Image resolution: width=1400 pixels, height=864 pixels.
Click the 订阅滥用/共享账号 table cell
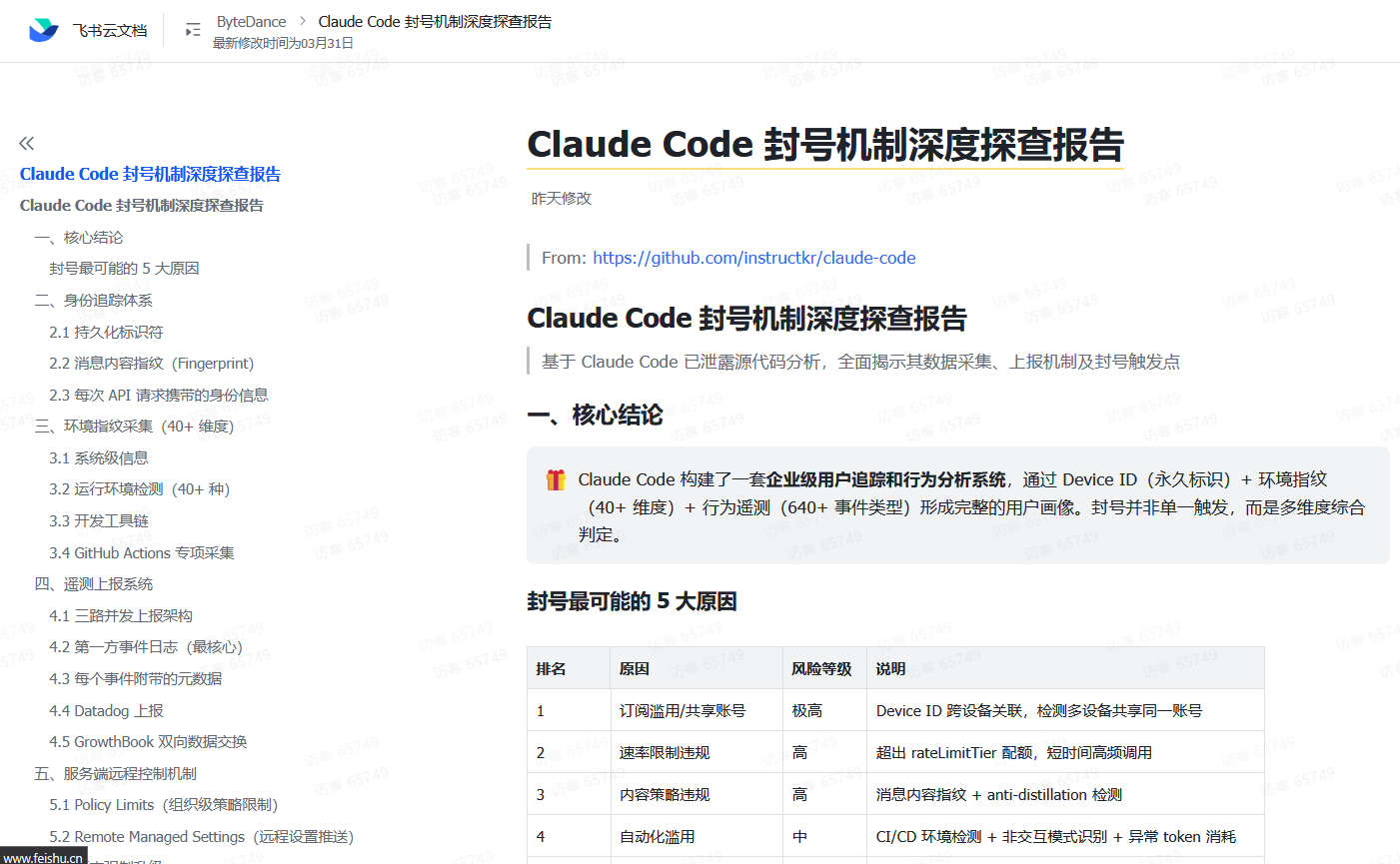tap(697, 710)
